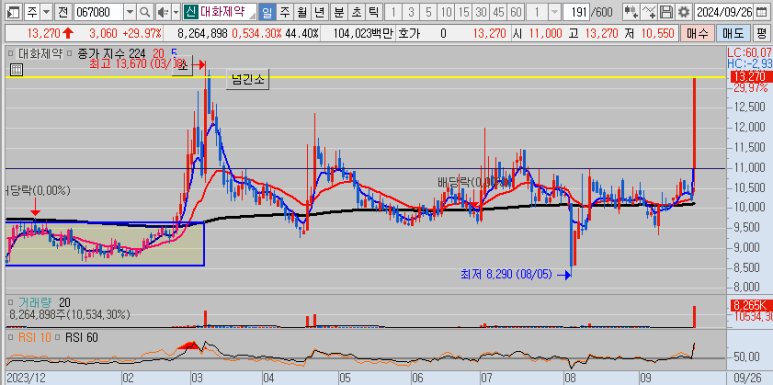773x385 pixels.
Task: Click the stock search magnifier icon
Action: pyautogui.click(x=144, y=12)
